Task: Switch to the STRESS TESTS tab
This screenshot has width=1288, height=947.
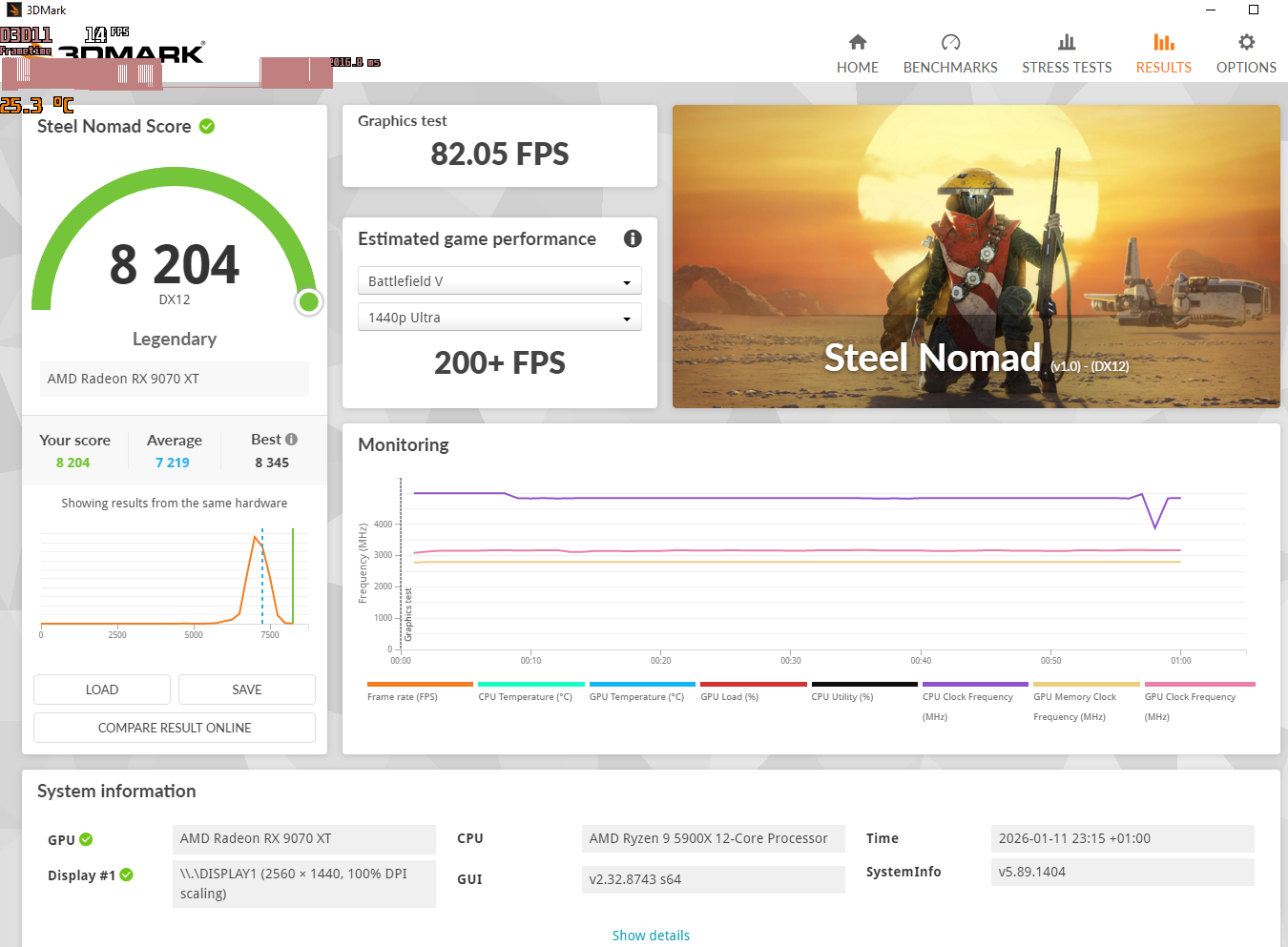Action: (x=1067, y=68)
